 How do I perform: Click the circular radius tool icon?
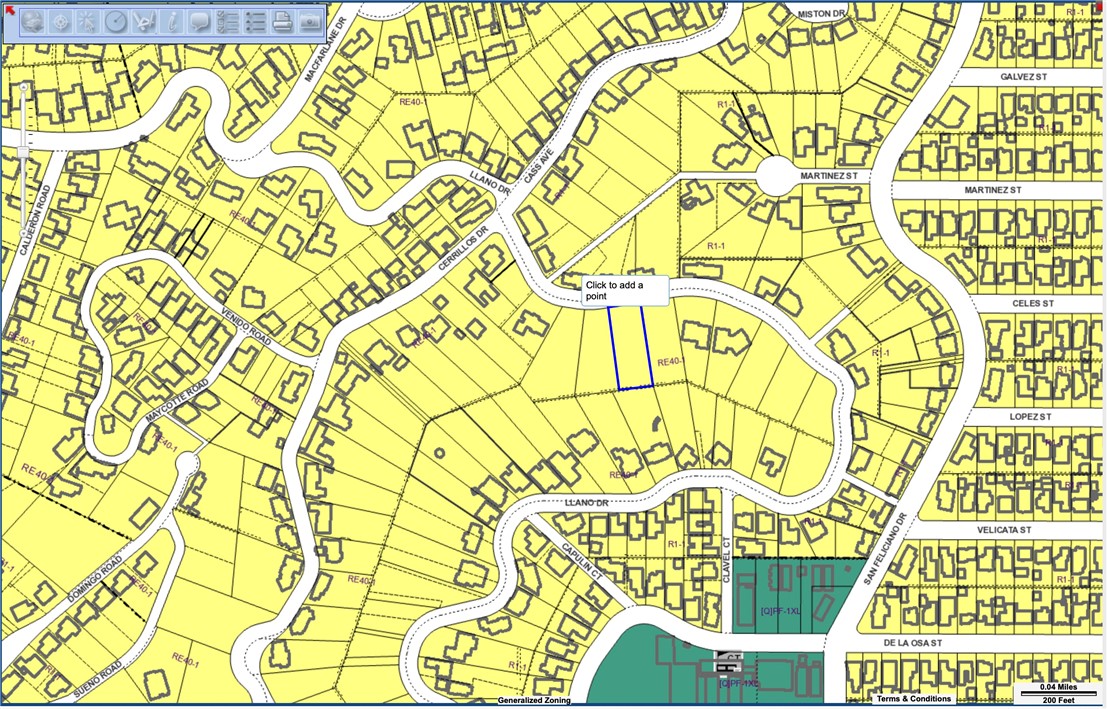116,21
